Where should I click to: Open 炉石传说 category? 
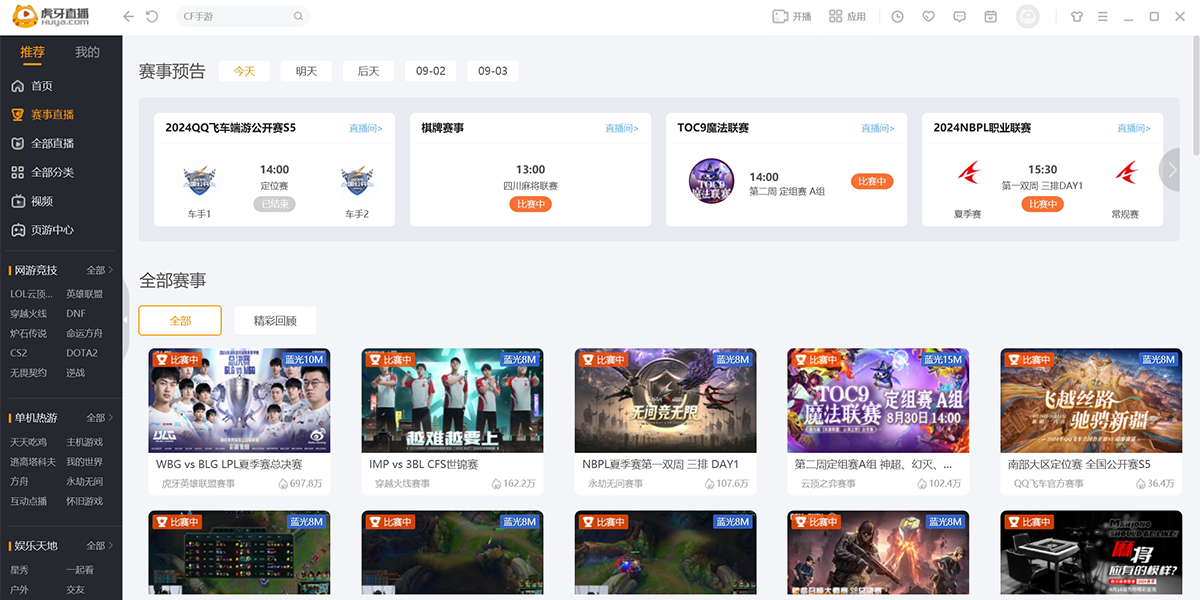pyautogui.click(x=28, y=333)
